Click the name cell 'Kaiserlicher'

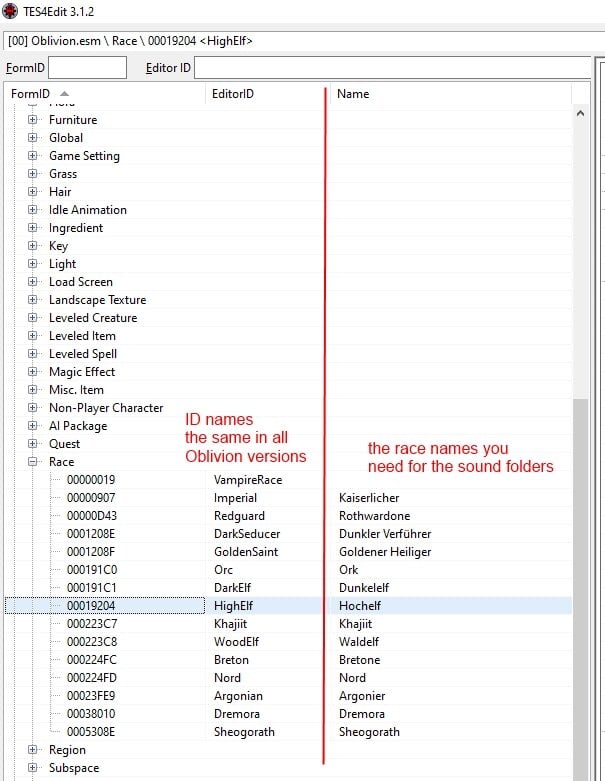tap(369, 498)
